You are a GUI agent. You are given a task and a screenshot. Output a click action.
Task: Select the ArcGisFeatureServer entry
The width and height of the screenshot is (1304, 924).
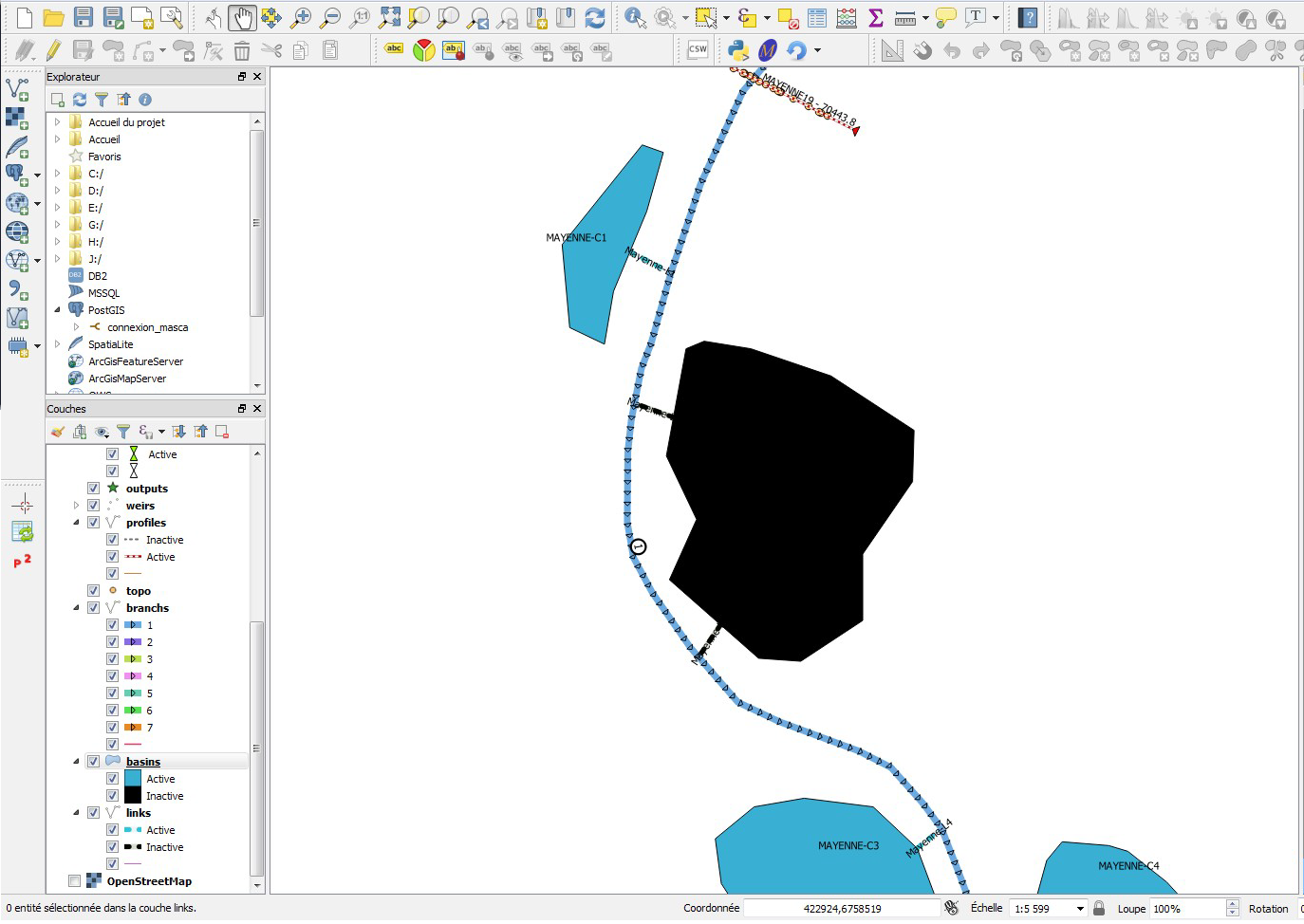click(136, 361)
